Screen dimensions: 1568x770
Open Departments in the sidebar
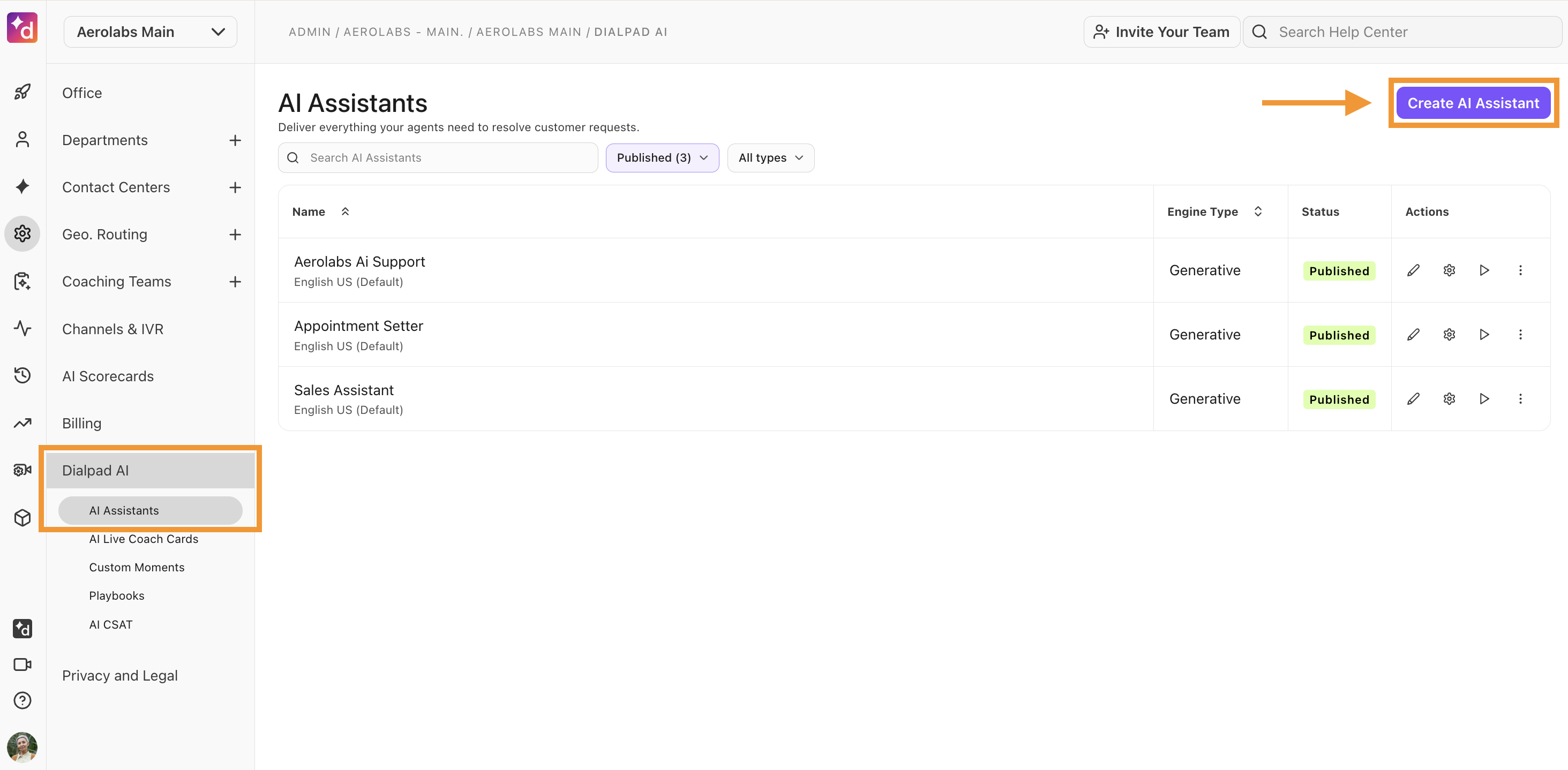[x=104, y=140]
